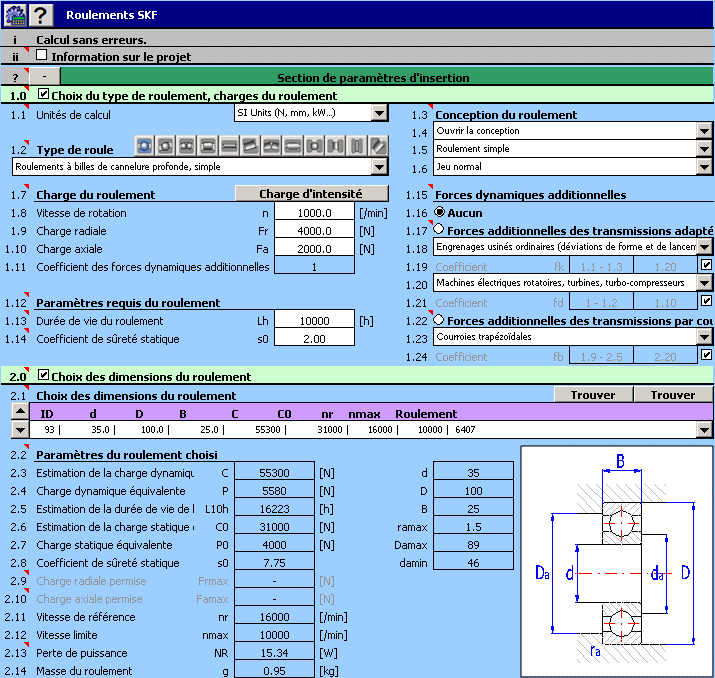Click the L10h value 16223

tap(274, 509)
